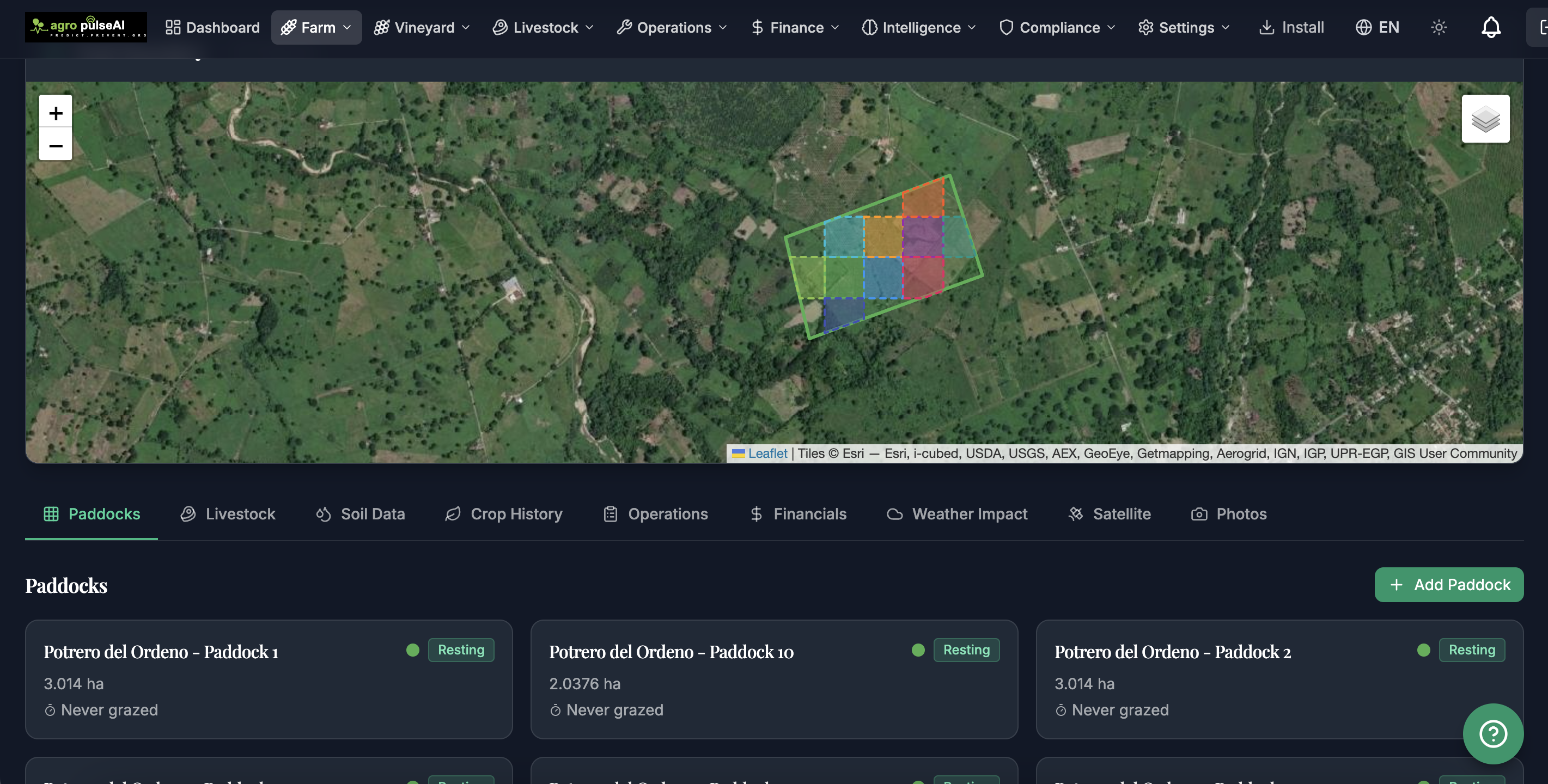
Task: Click Add Paddock button
Action: coord(1449,585)
